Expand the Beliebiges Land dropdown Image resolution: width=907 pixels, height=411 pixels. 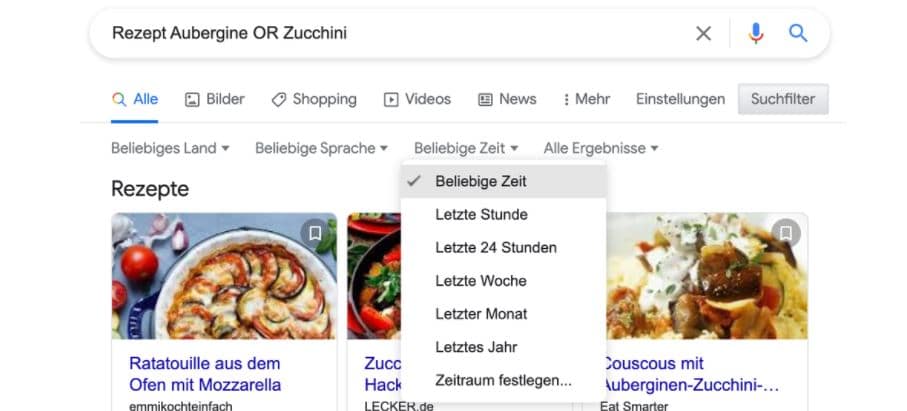170,148
